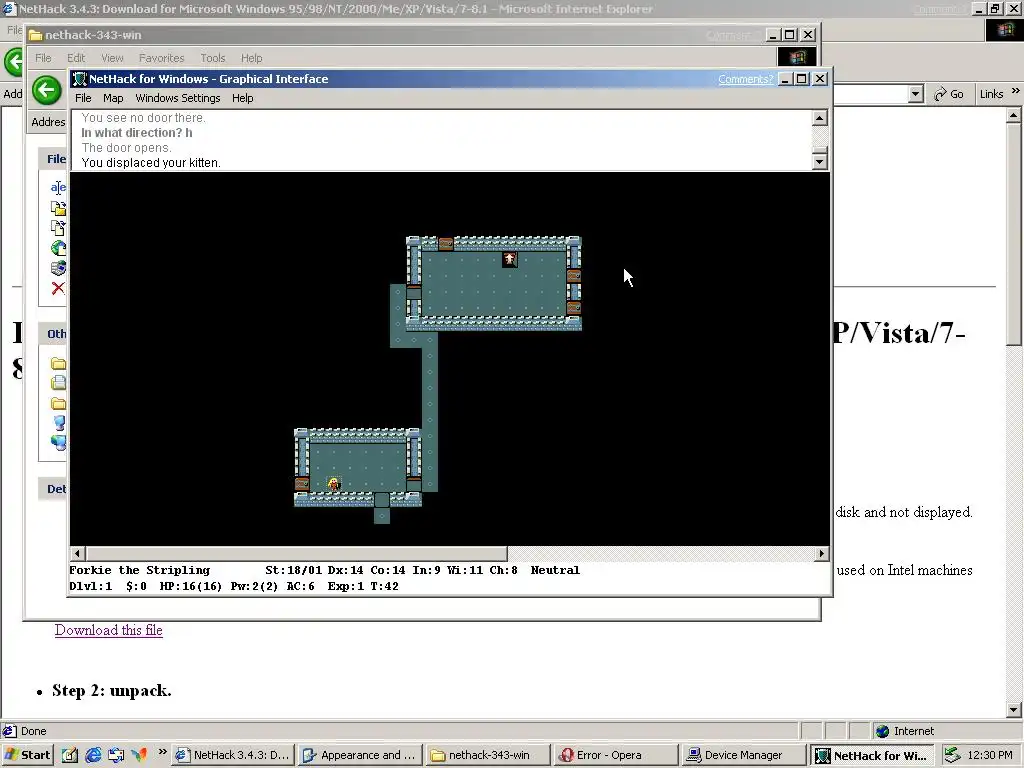Switch to Error - Opera taskbar button

coord(616,755)
